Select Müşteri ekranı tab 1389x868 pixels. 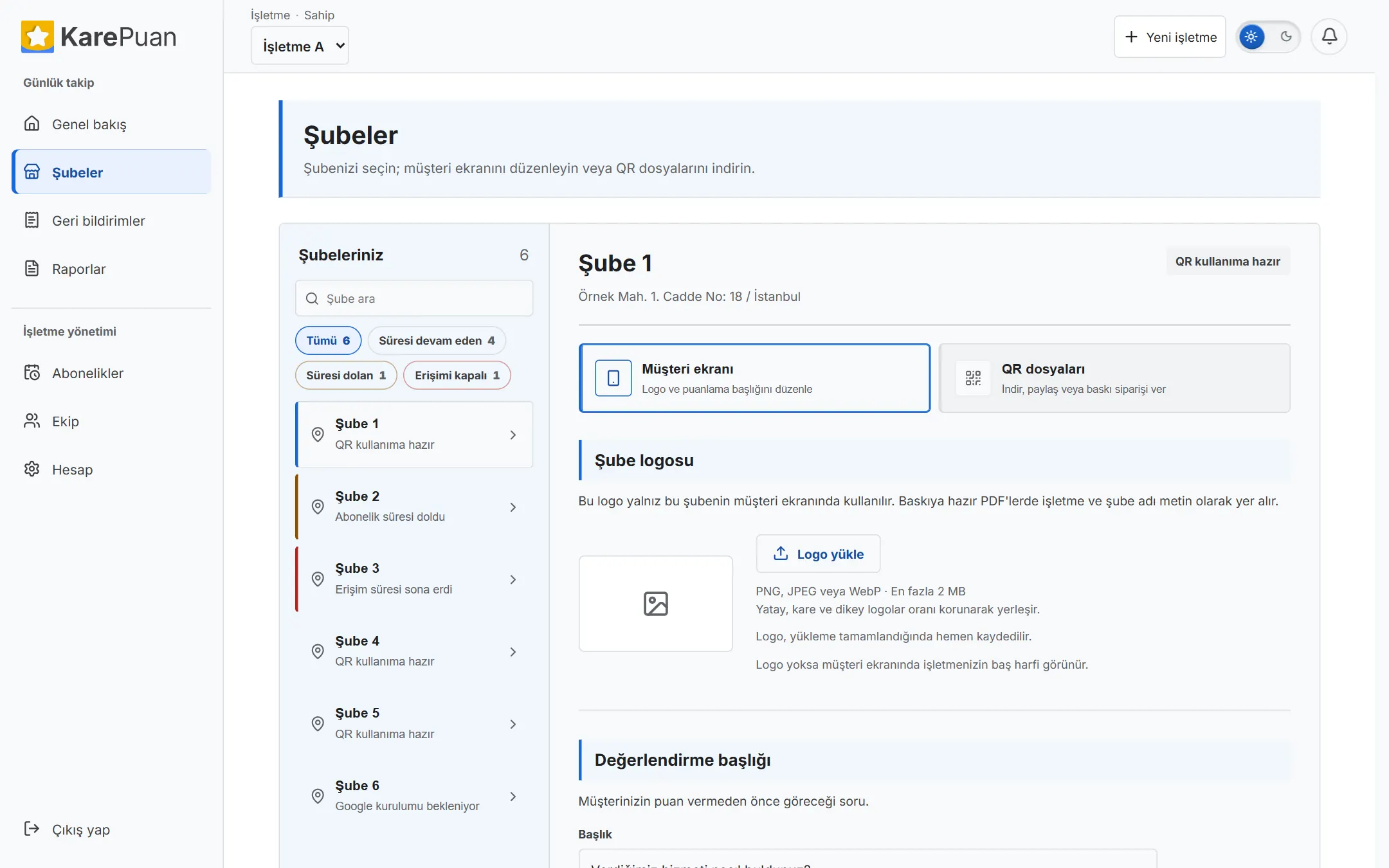pos(754,378)
